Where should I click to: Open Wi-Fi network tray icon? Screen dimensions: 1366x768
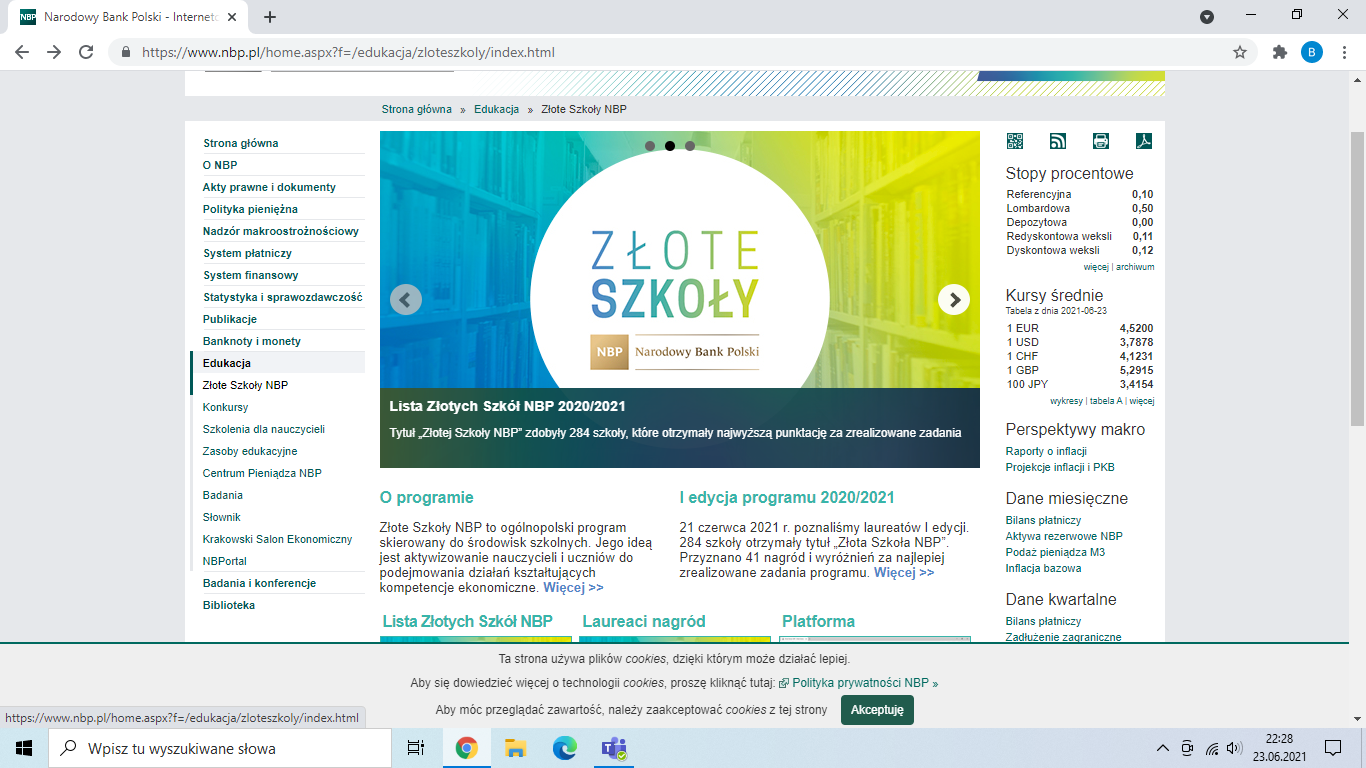point(1211,748)
